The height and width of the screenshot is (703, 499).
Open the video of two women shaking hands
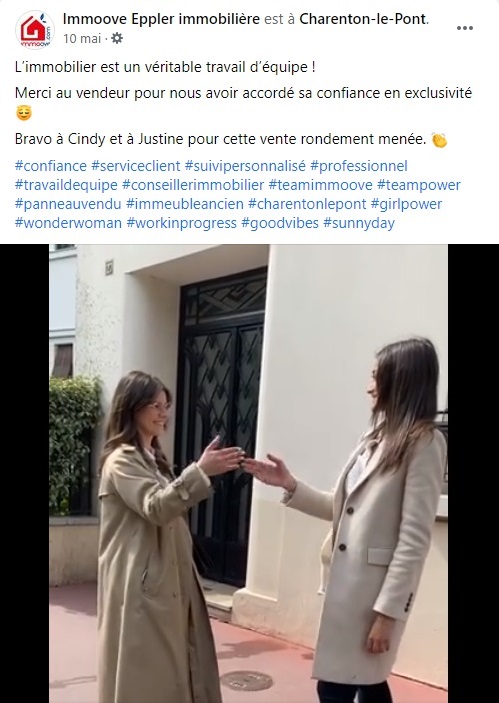click(248, 473)
